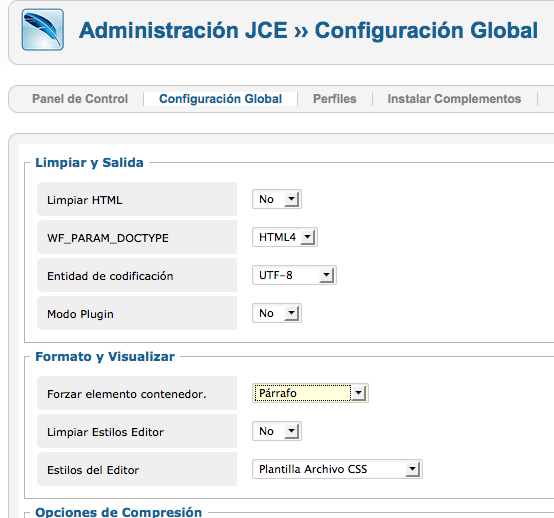554x518 pixels.
Task: Click the Formato y Visualizar section heading
Action: pos(105,357)
